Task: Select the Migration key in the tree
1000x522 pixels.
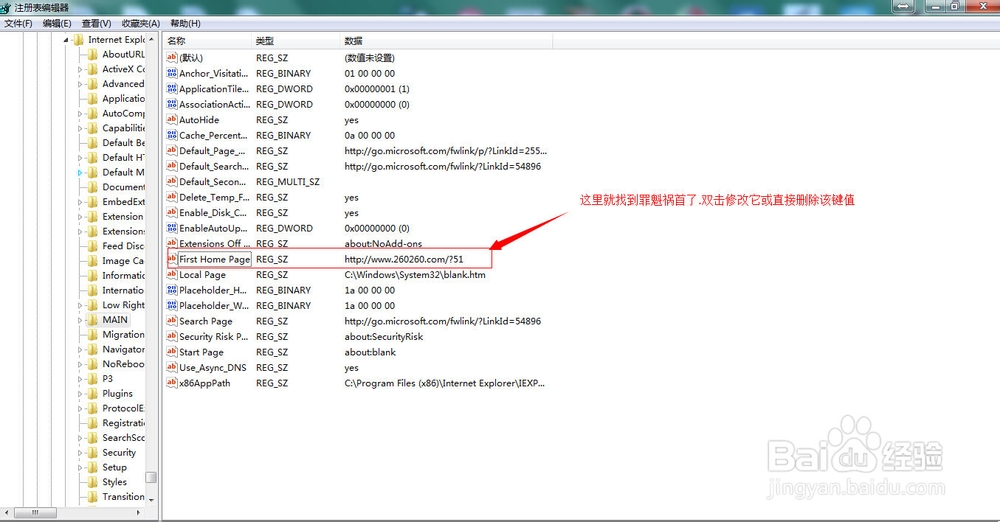Action: click(x=123, y=334)
